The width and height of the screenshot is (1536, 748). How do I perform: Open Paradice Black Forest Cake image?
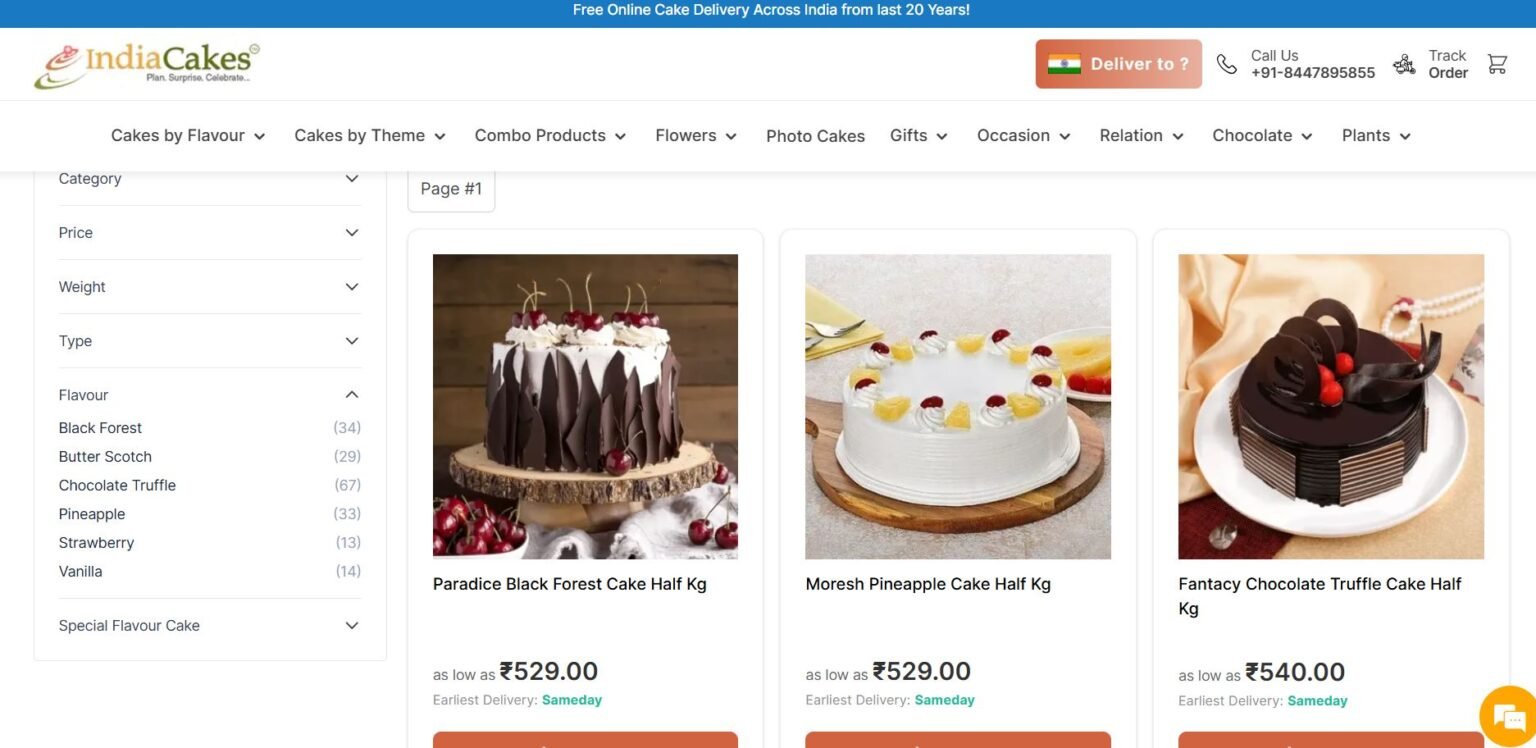[585, 406]
